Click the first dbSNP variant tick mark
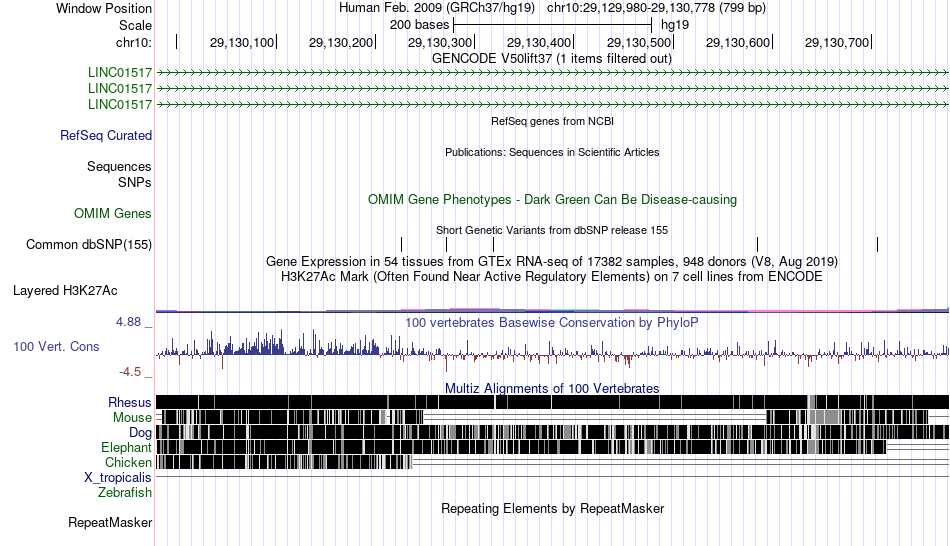This screenshot has height=546, width=950. [x=401, y=244]
